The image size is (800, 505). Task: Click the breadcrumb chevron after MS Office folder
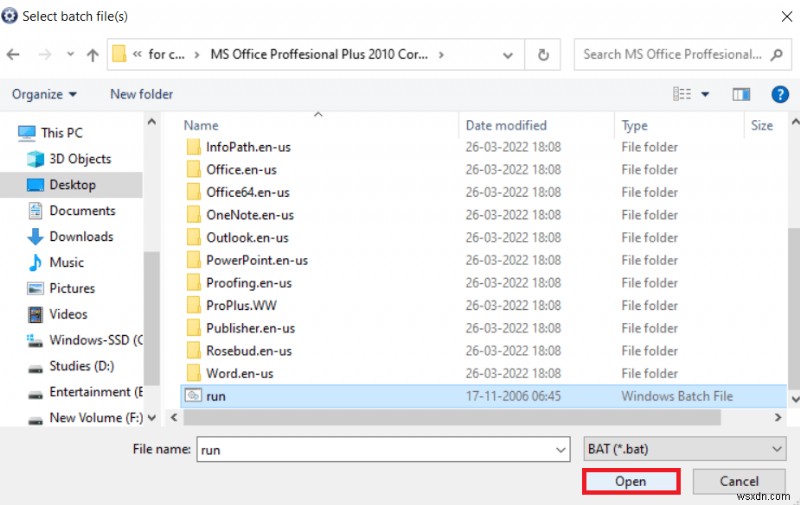(441, 55)
